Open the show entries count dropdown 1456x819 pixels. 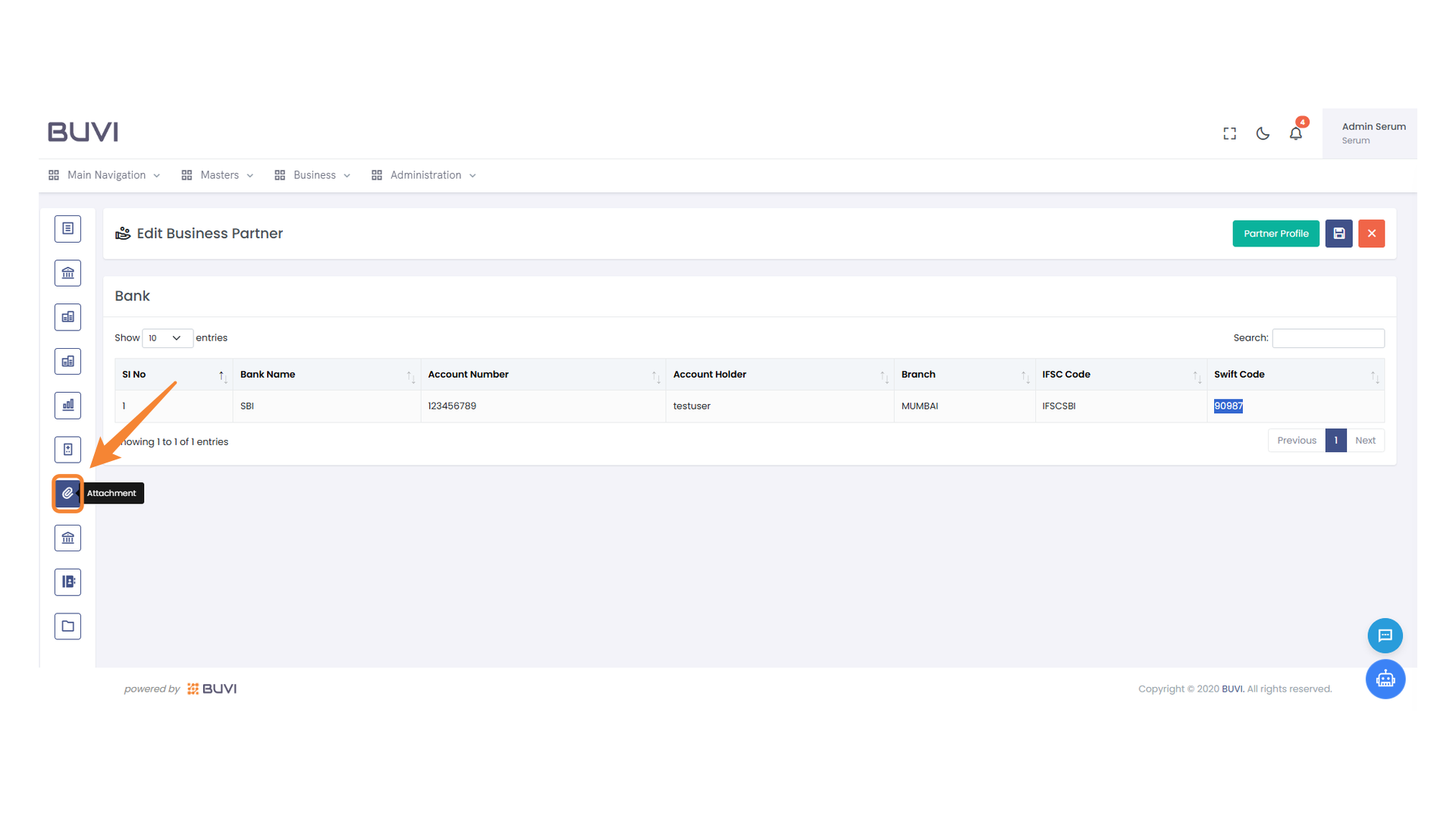(x=167, y=338)
